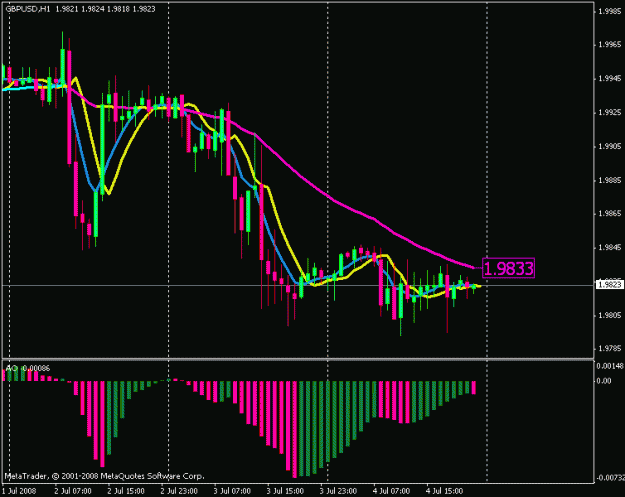Click the 3 Jul 23:00 time label

338,491
